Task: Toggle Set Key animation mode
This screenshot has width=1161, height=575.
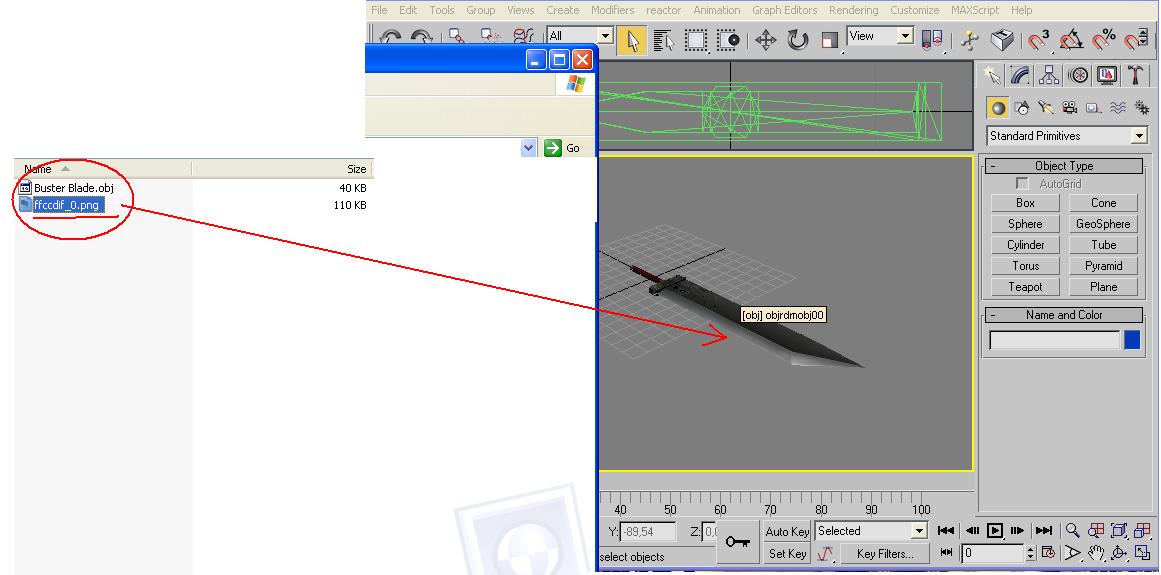Action: coord(786,554)
